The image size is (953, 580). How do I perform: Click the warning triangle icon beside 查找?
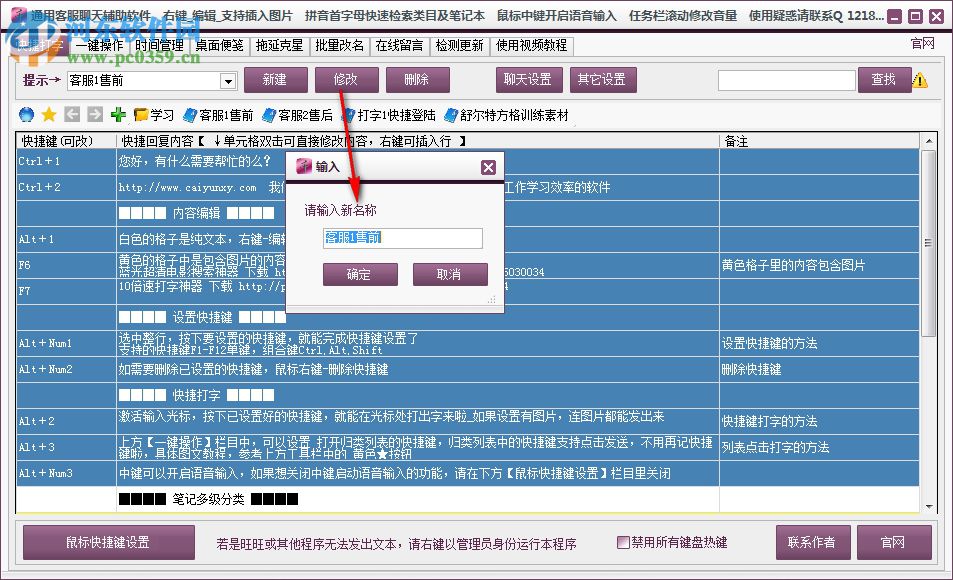tap(921, 80)
